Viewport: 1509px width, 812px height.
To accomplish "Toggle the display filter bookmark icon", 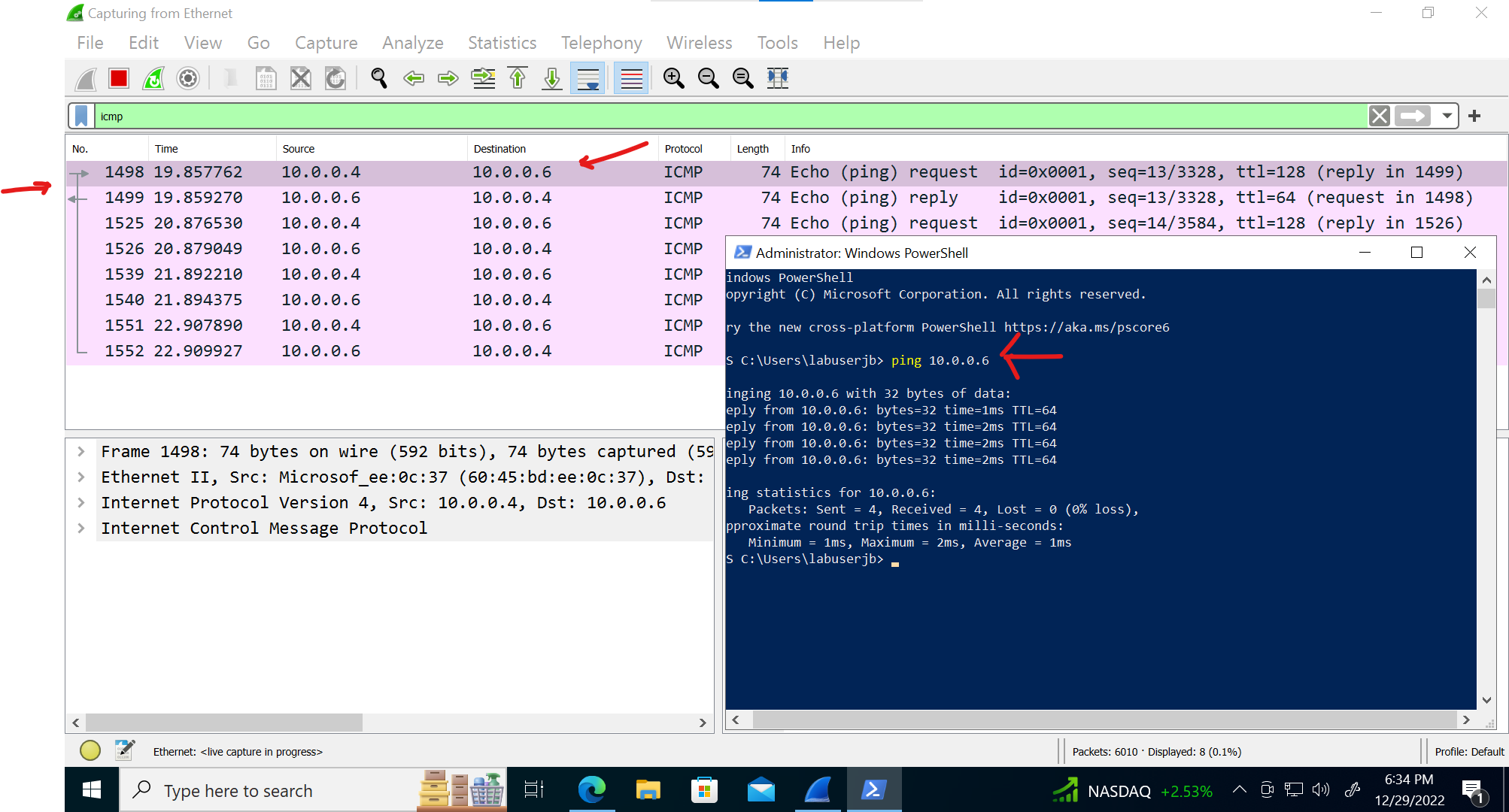I will tap(81, 116).
